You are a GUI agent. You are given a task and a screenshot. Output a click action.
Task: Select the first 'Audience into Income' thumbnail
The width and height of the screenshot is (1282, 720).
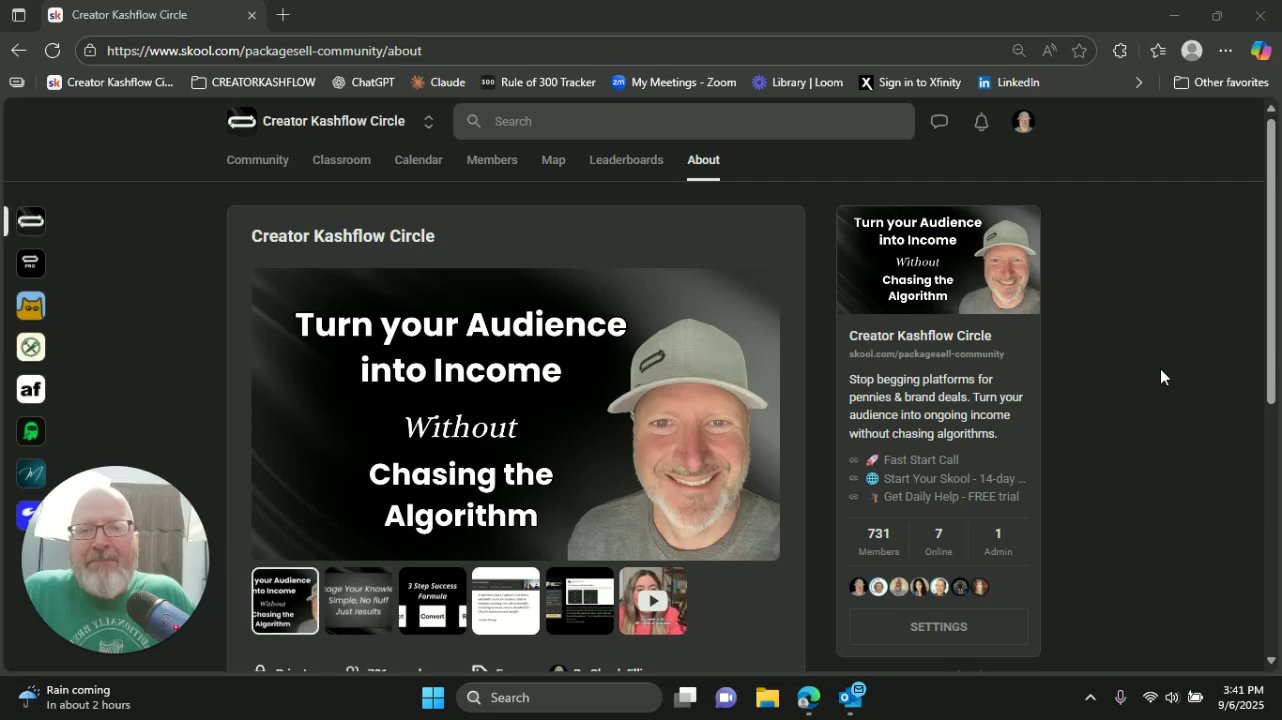click(285, 601)
